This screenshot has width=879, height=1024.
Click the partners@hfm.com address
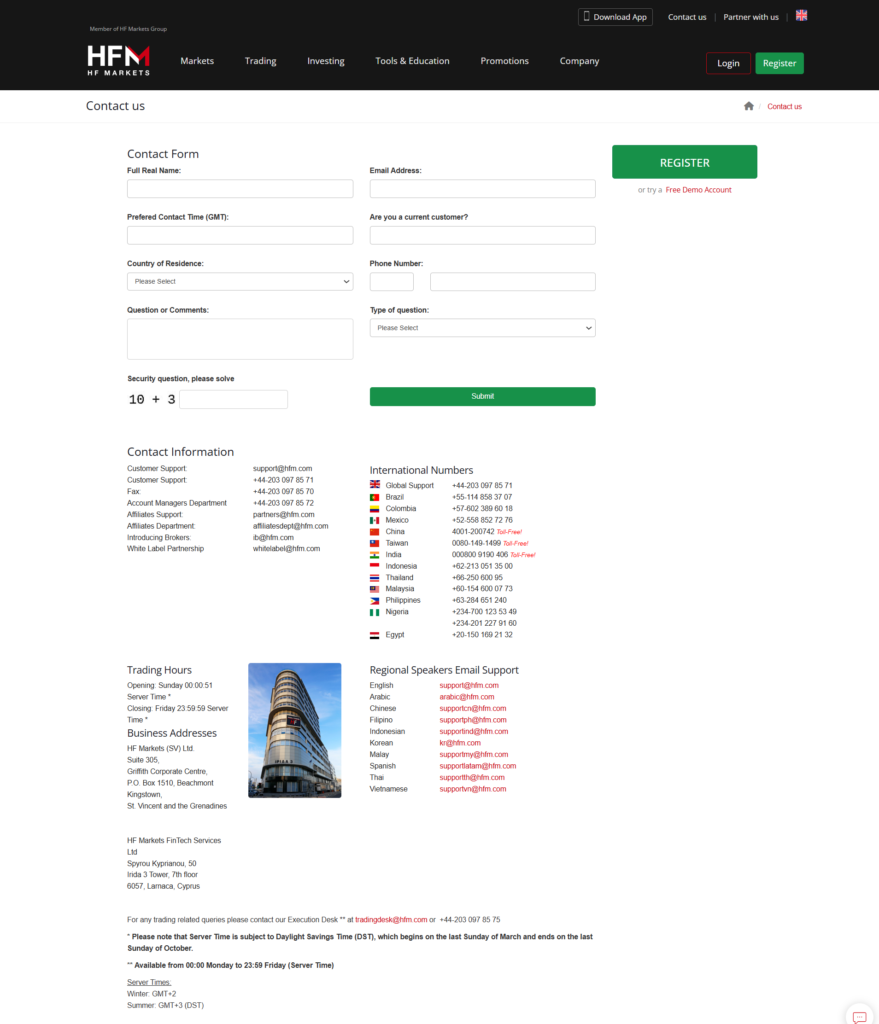coord(283,515)
